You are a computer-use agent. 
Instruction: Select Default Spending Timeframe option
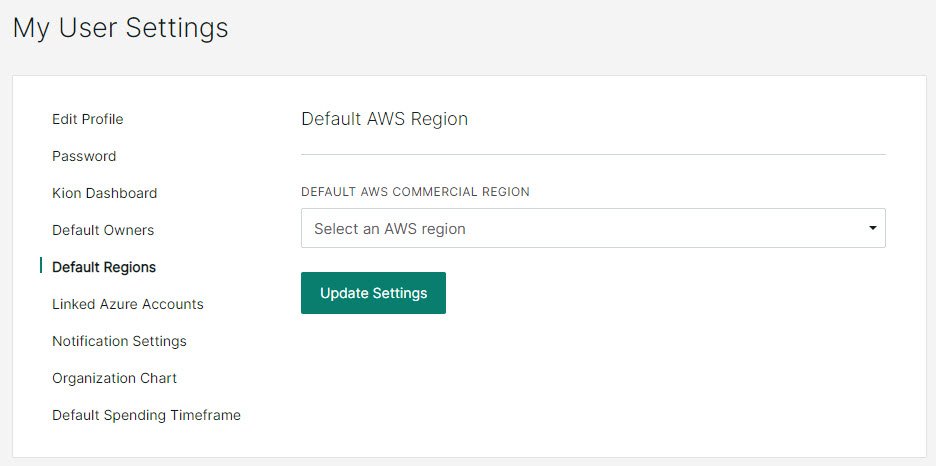click(146, 415)
